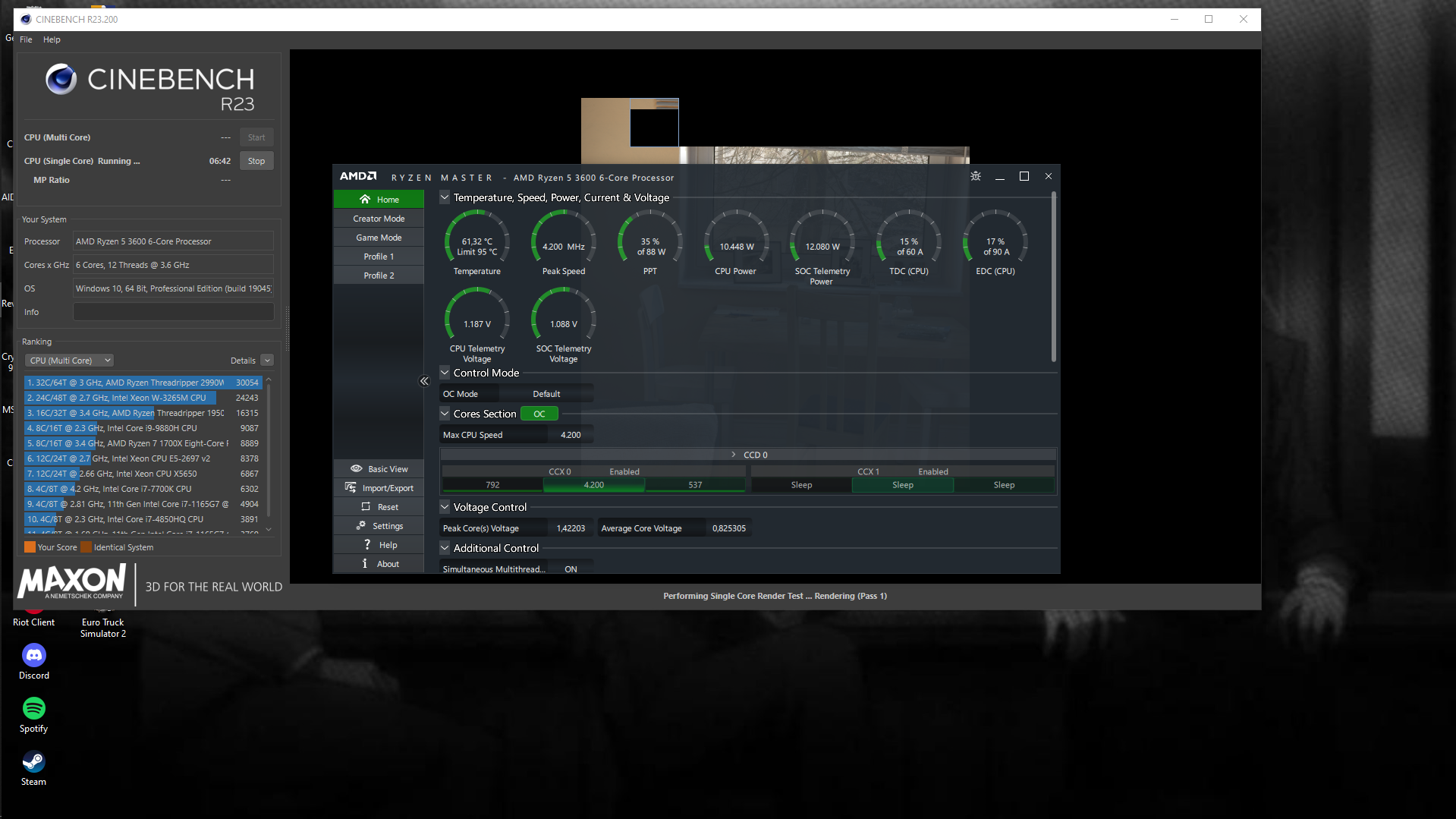Collapse the Control Mode section
This screenshot has height=819, width=1456.
click(445, 373)
